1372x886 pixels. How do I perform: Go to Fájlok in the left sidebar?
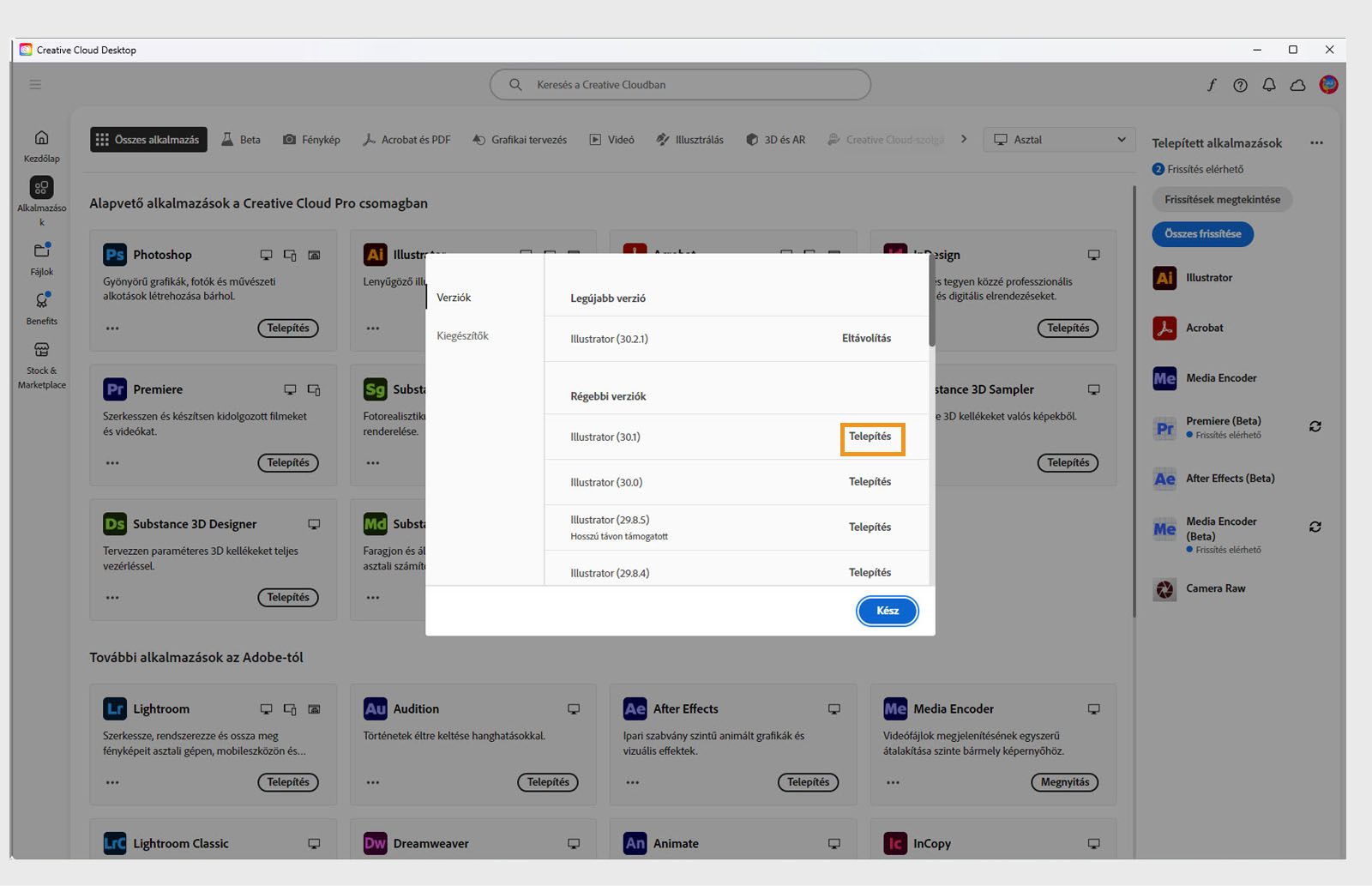(40, 257)
